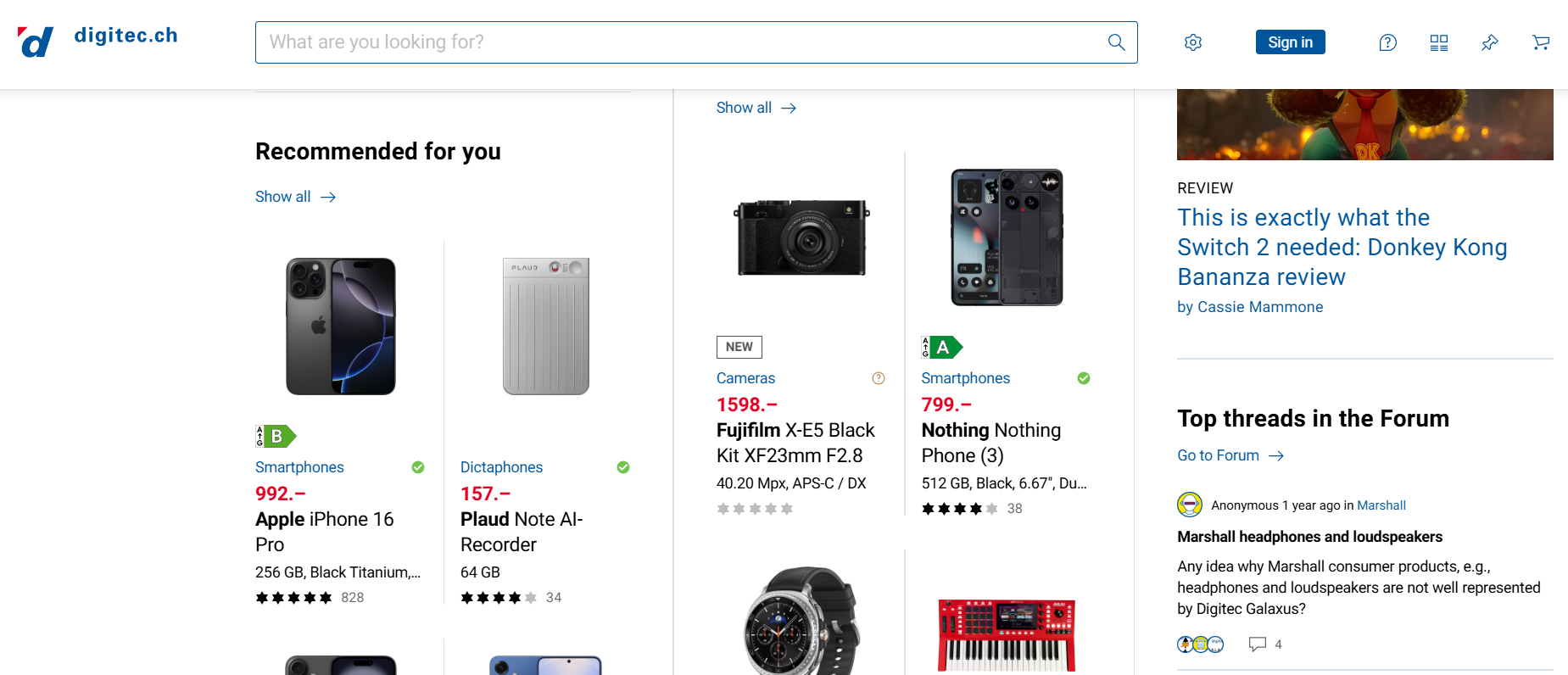Click the energy label A badge
The height and width of the screenshot is (675, 1568).
coord(941,347)
